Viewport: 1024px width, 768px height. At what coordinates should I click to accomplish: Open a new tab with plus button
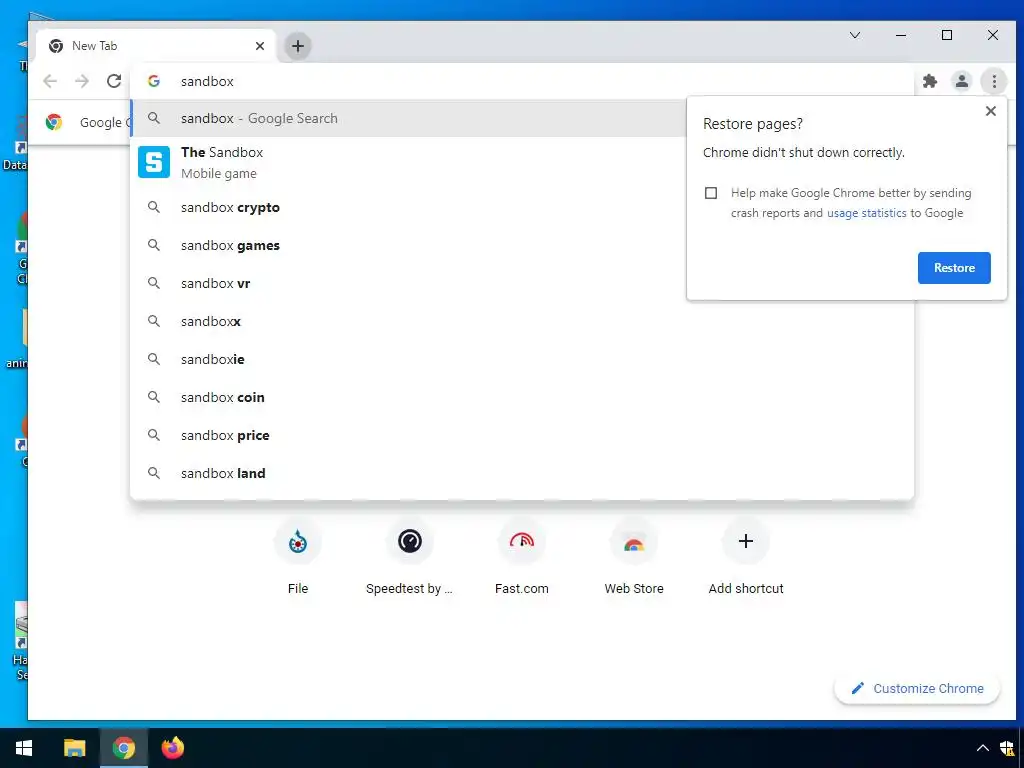[298, 46]
